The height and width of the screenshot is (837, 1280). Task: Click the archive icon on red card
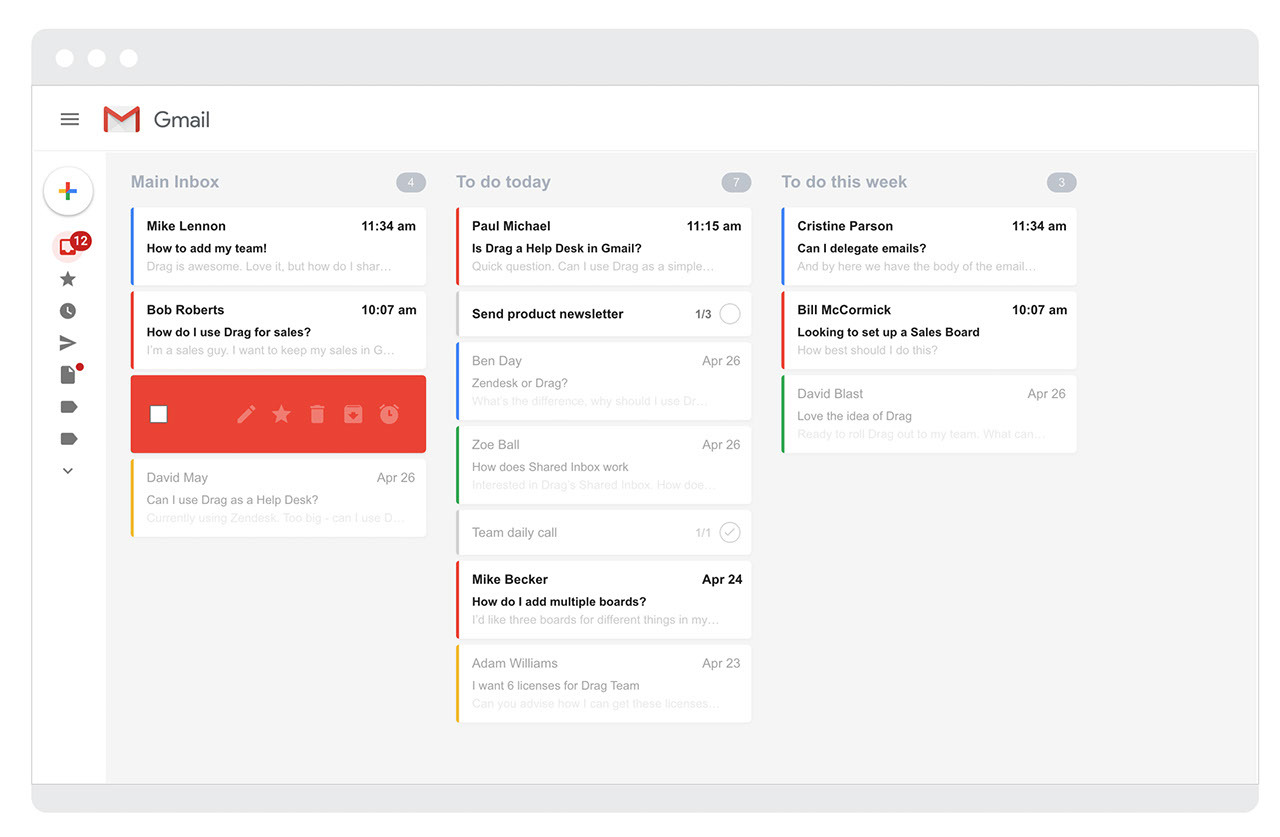(353, 414)
